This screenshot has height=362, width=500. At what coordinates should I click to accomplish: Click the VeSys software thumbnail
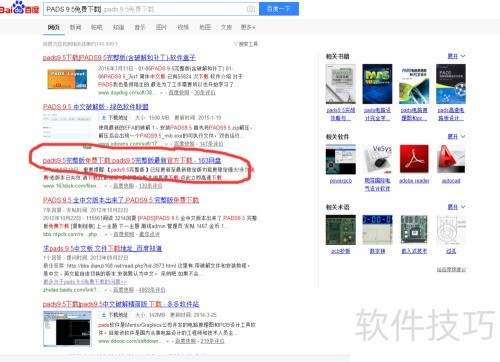point(377,159)
